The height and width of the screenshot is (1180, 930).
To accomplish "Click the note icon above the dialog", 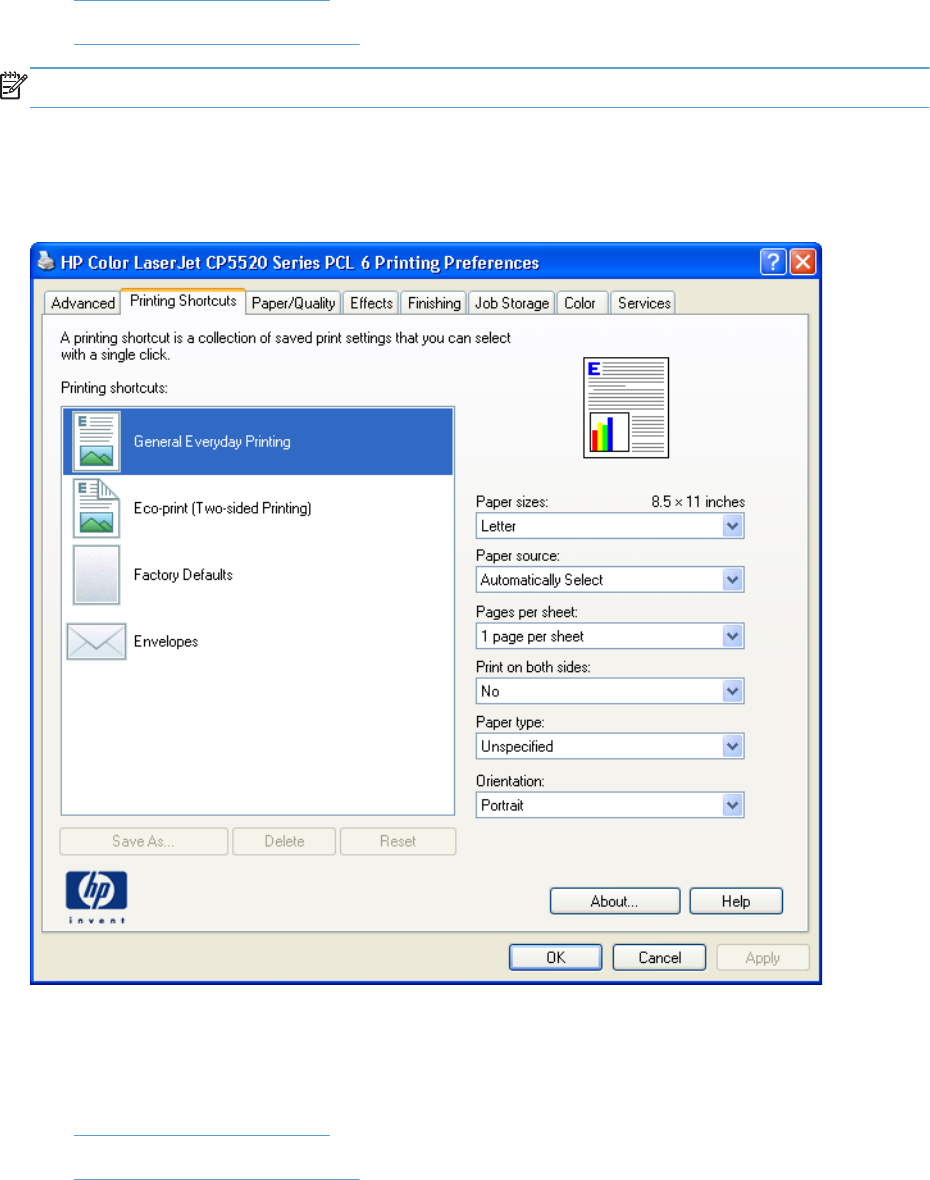I will [14, 85].
